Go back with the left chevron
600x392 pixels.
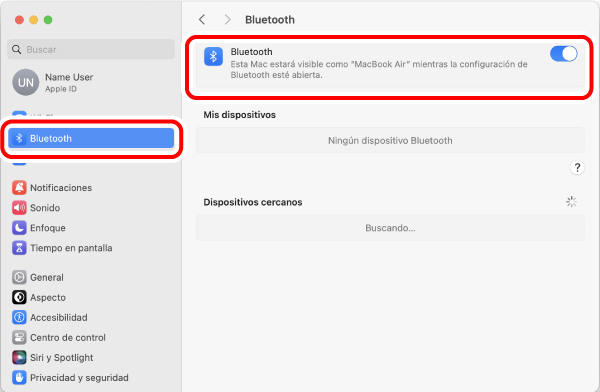[x=202, y=20]
